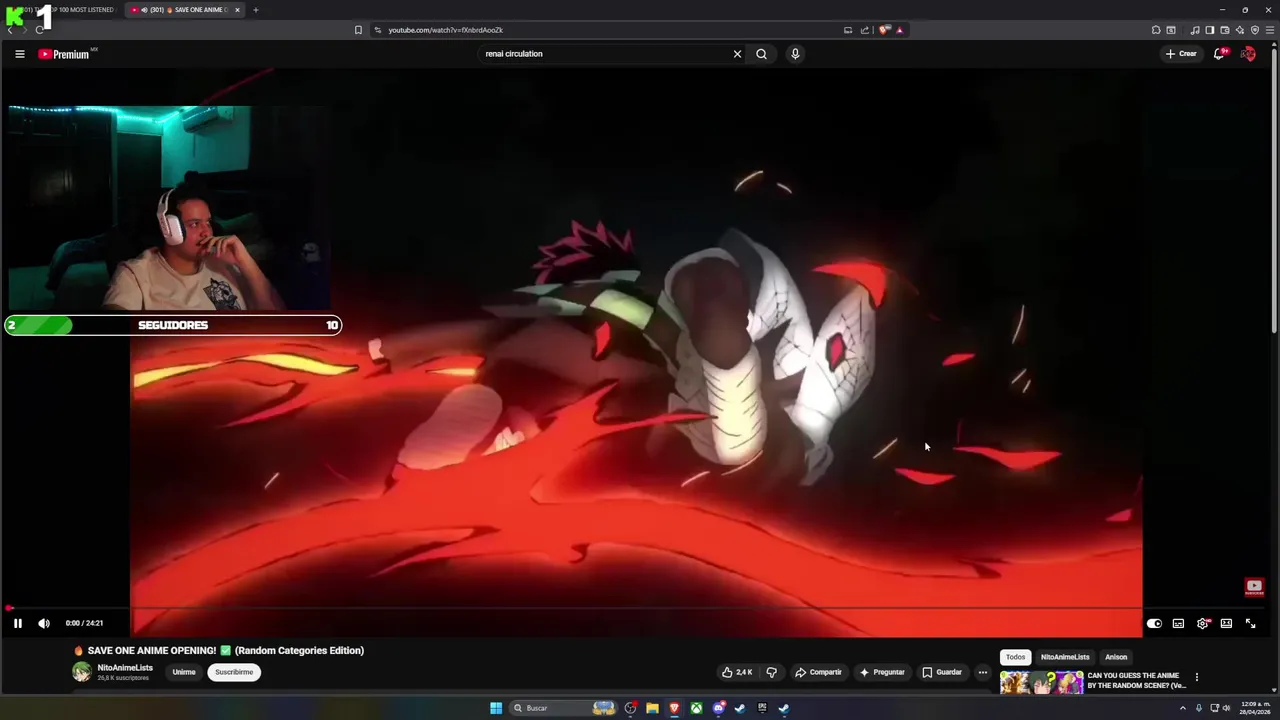Screen dimensions: 1280x720
Task: Clear the search box text
Action: click(737, 54)
